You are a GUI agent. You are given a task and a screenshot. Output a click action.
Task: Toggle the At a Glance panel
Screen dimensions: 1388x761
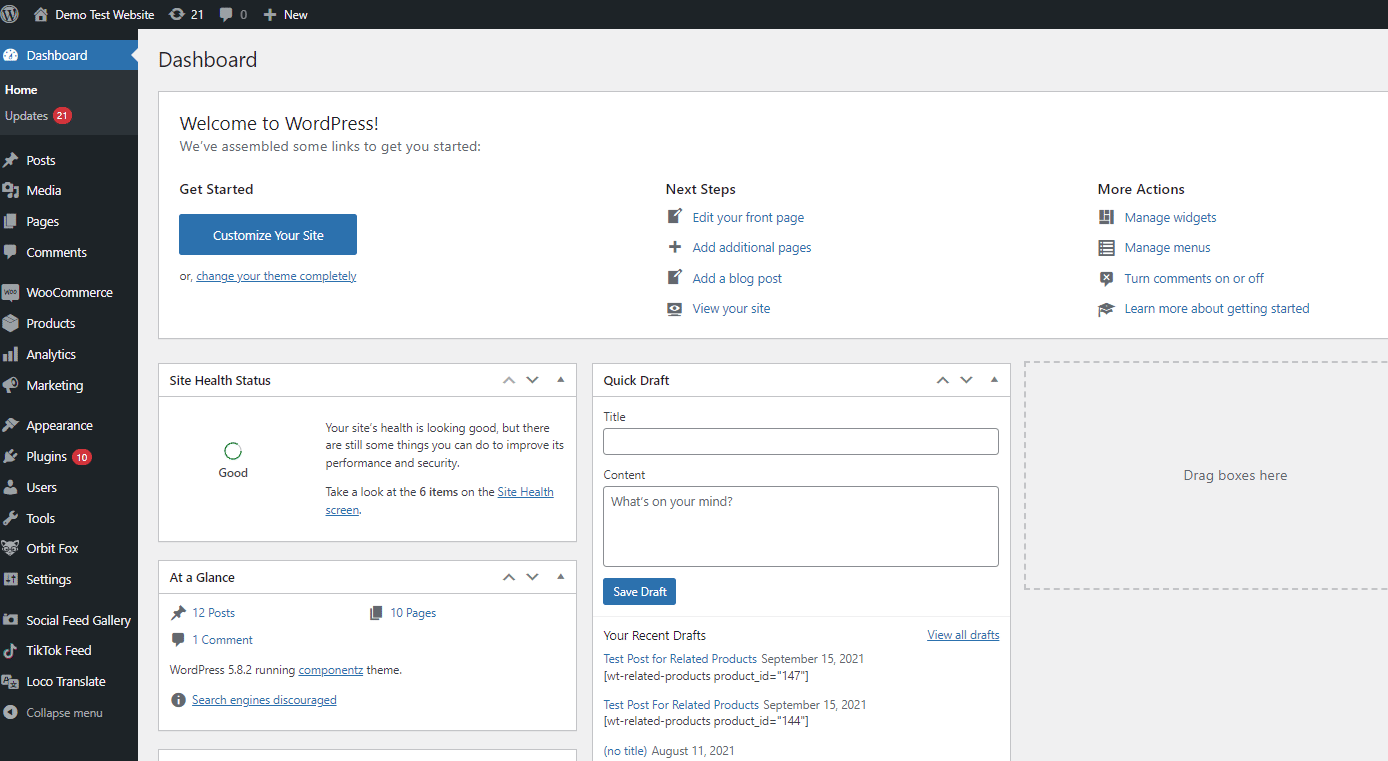coord(561,577)
